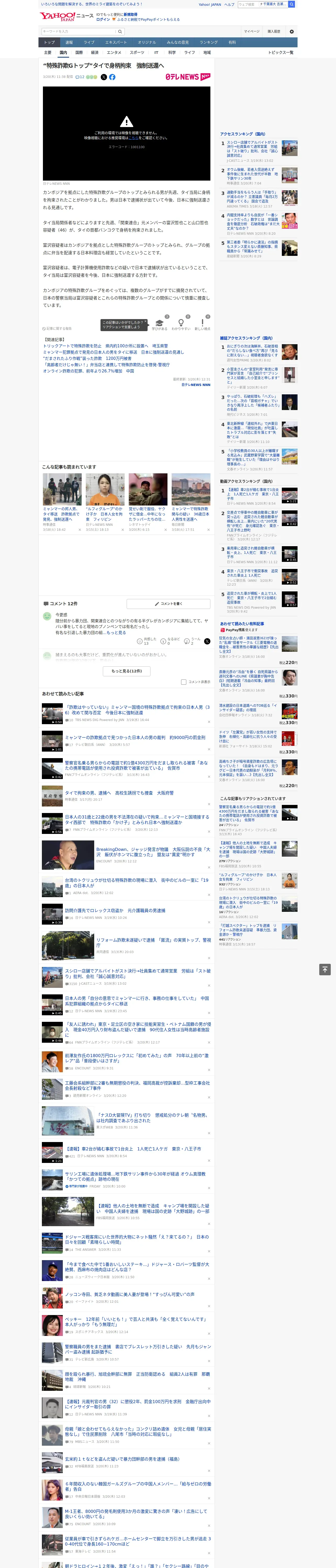The height and width of the screenshot is (1568, 336).
Task: React with わかりやすい lightbulb icon
Action: pos(181,323)
